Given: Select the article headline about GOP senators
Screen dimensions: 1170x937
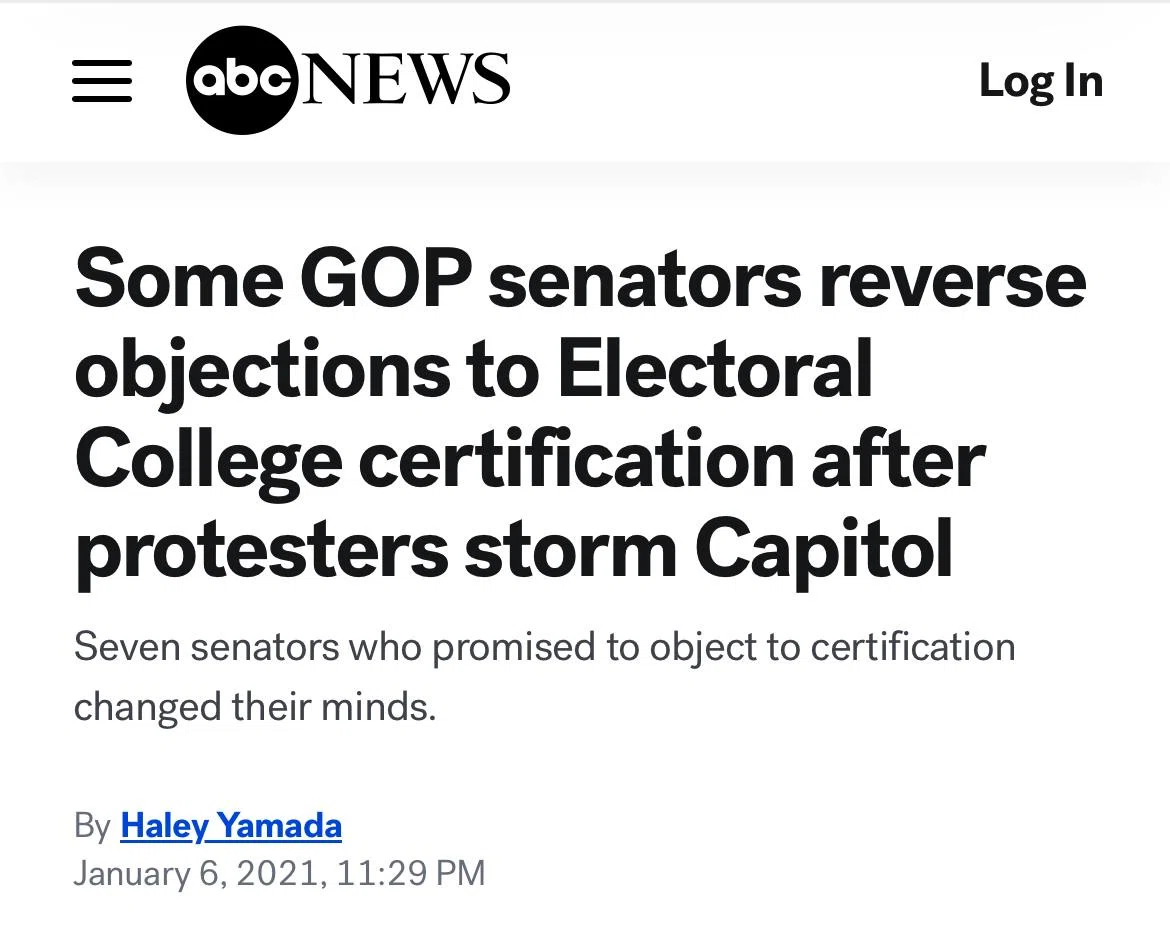Looking at the screenshot, I should 581,414.
